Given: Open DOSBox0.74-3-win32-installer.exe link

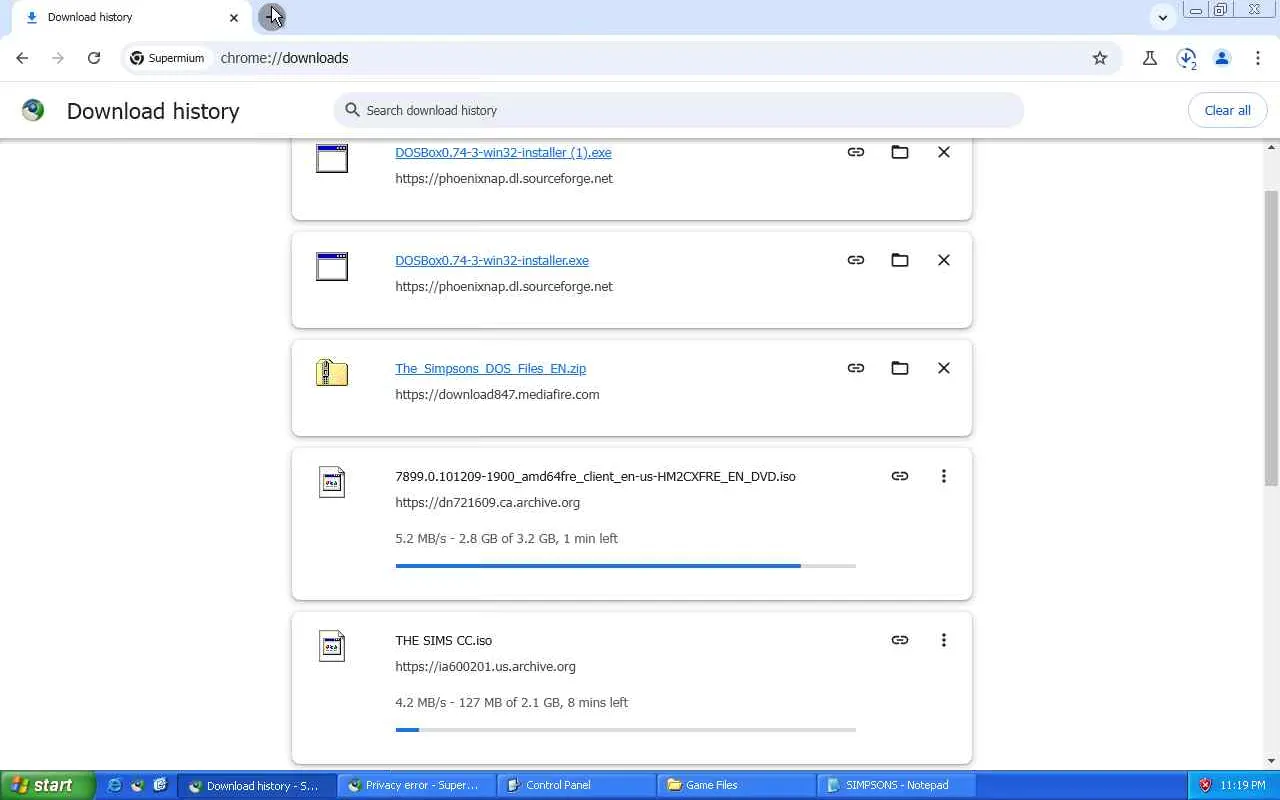Looking at the screenshot, I should (492, 260).
